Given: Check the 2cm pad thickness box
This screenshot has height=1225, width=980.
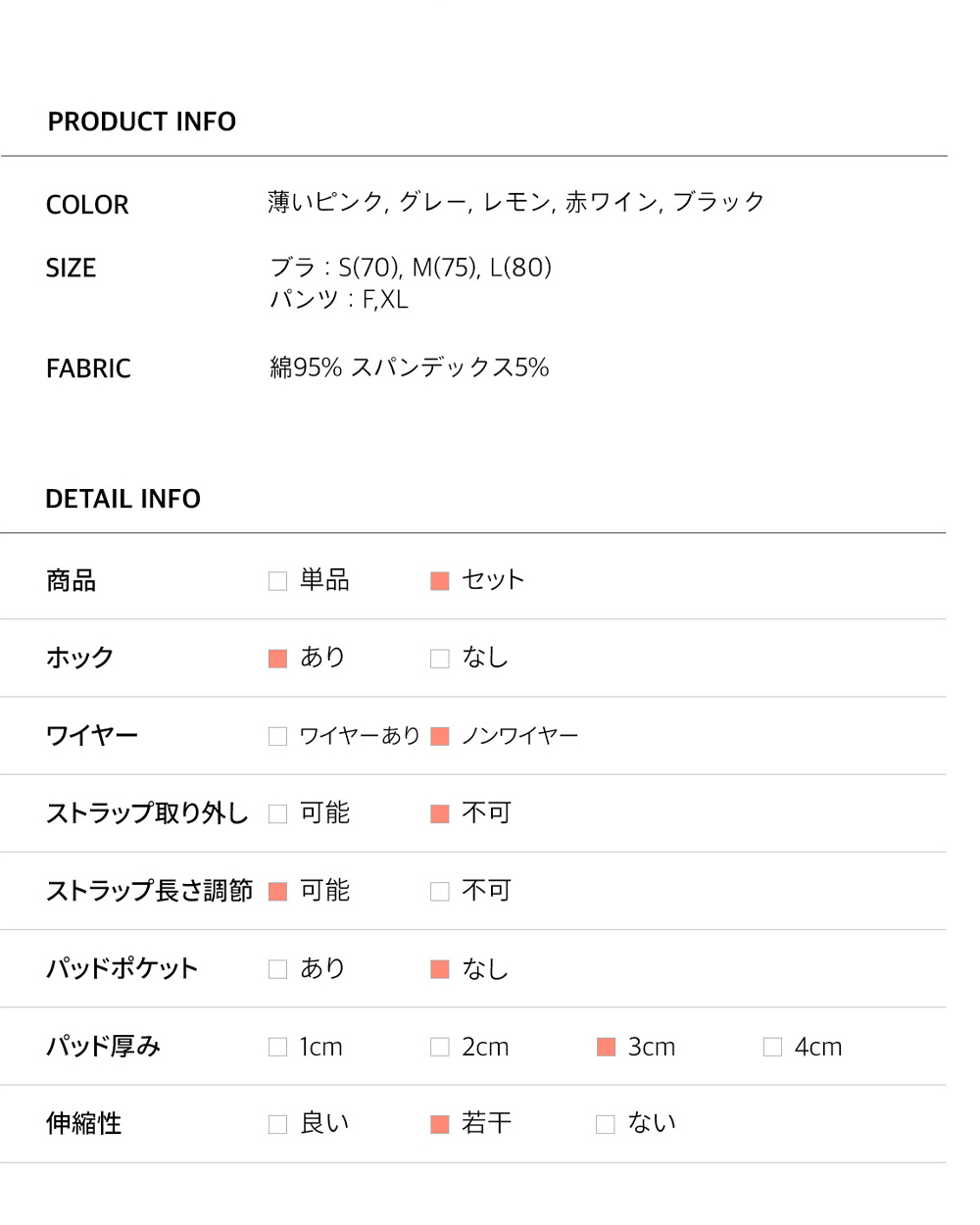Looking at the screenshot, I should click(440, 1047).
